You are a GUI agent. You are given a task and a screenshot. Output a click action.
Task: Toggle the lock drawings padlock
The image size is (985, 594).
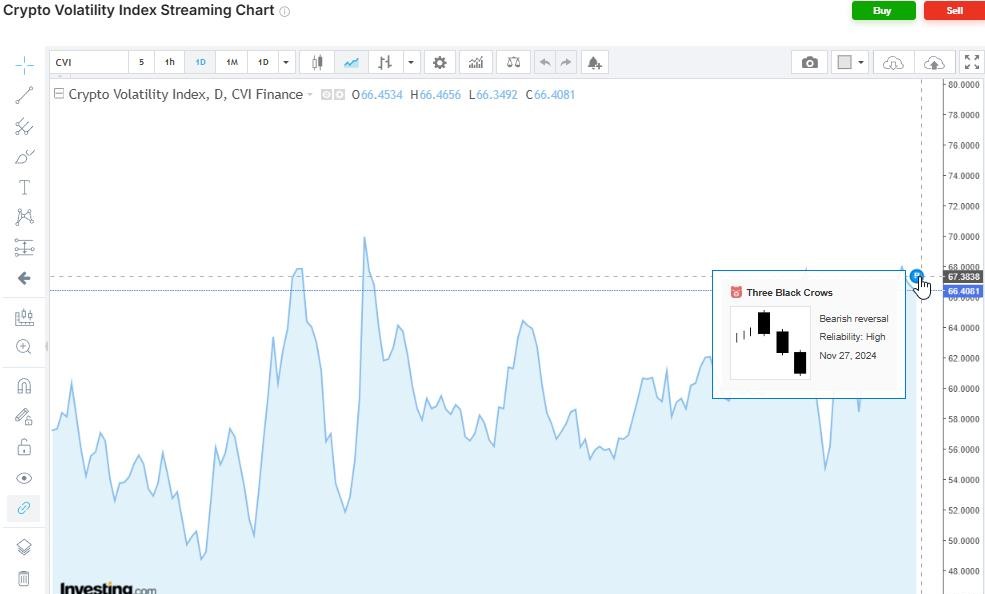pos(24,447)
